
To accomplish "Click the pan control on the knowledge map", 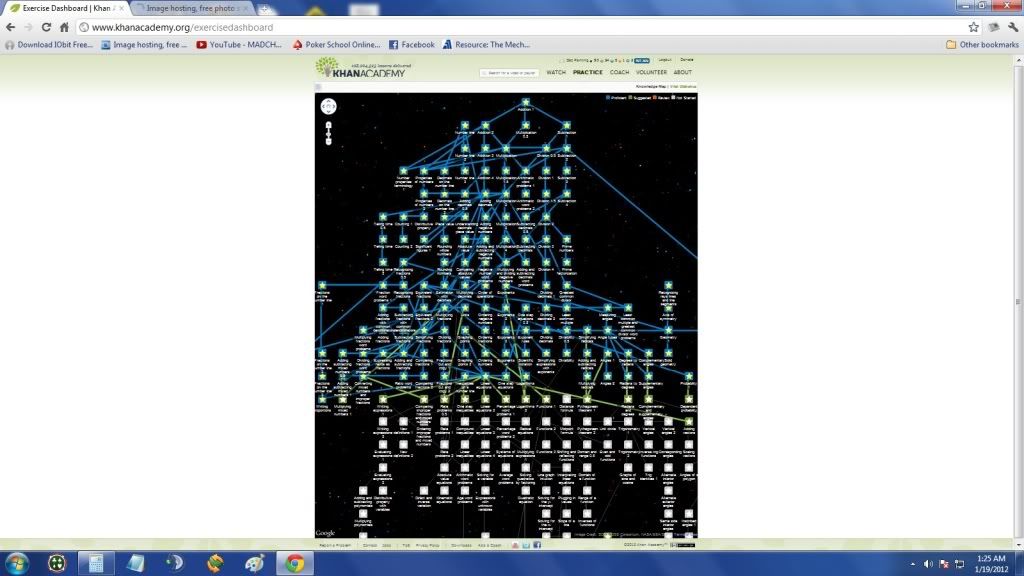I will (x=329, y=106).
